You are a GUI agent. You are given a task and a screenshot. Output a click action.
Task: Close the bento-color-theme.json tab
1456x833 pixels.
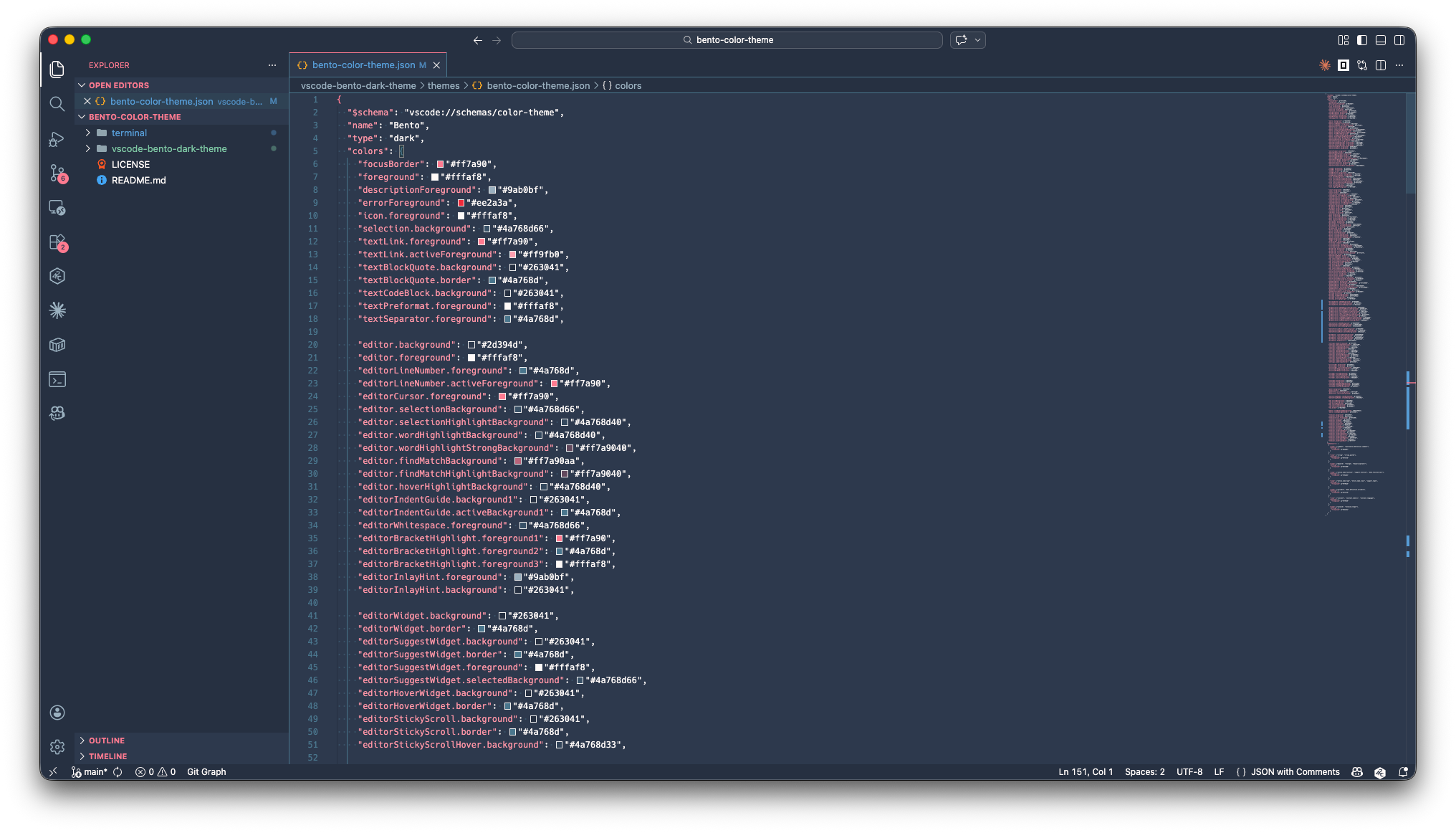[x=436, y=65]
